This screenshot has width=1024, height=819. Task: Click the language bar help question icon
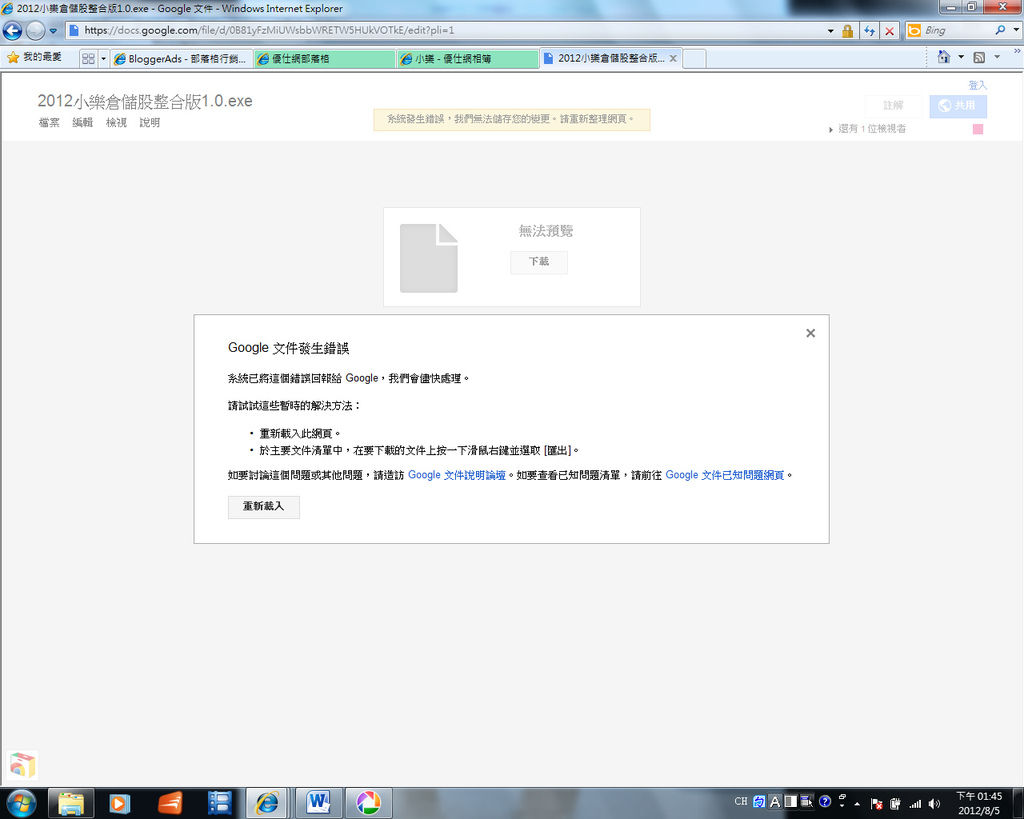[825, 801]
